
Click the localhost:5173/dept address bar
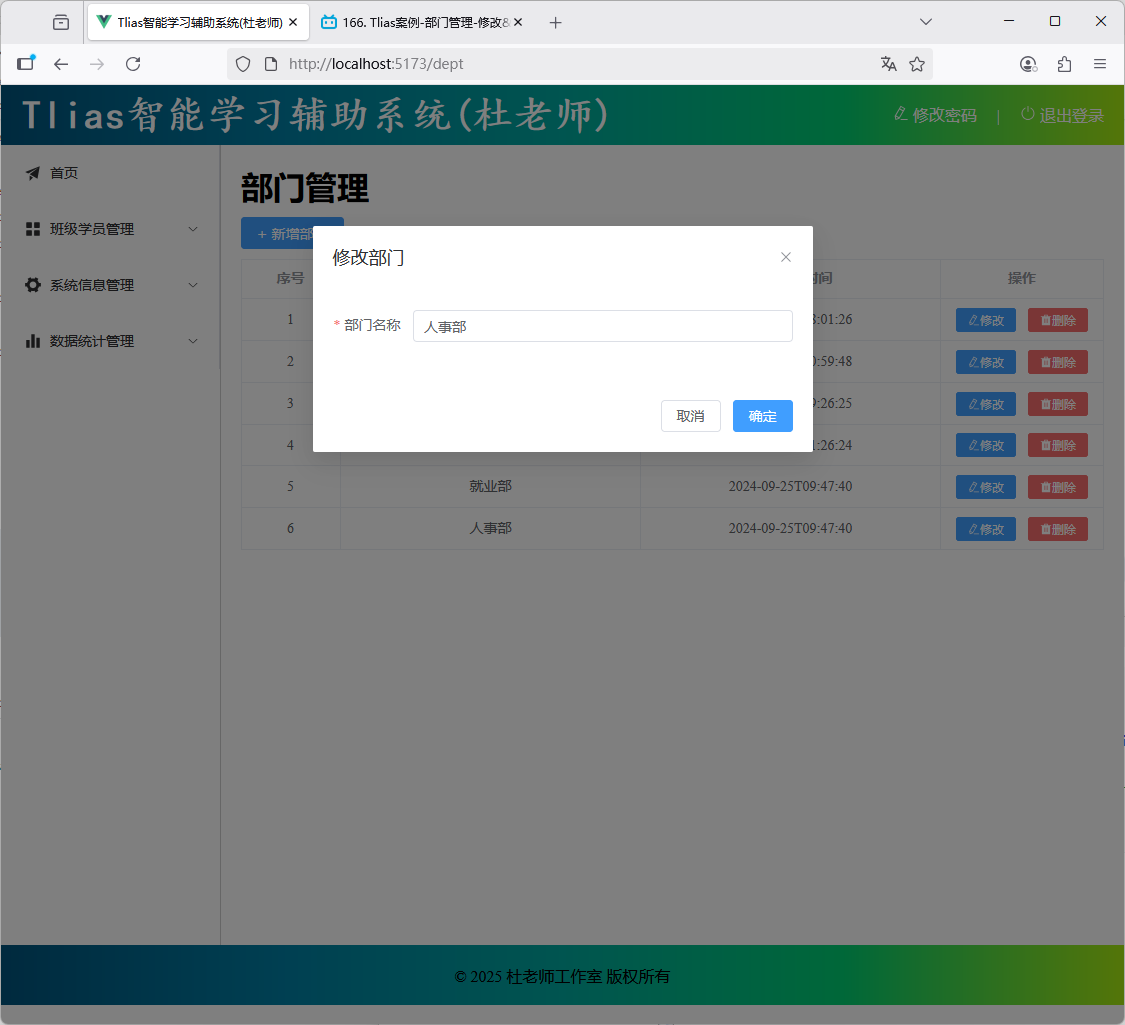pyautogui.click(x=560, y=64)
